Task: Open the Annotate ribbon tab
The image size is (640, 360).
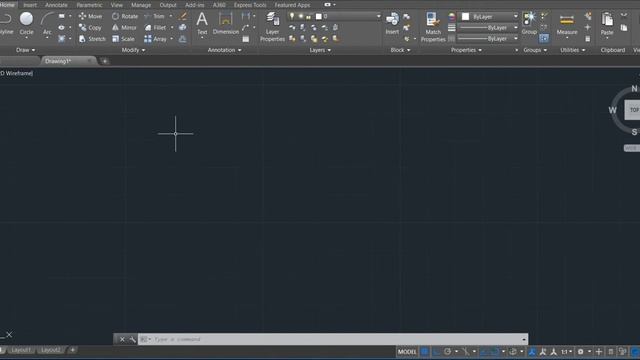Action: coord(56,5)
